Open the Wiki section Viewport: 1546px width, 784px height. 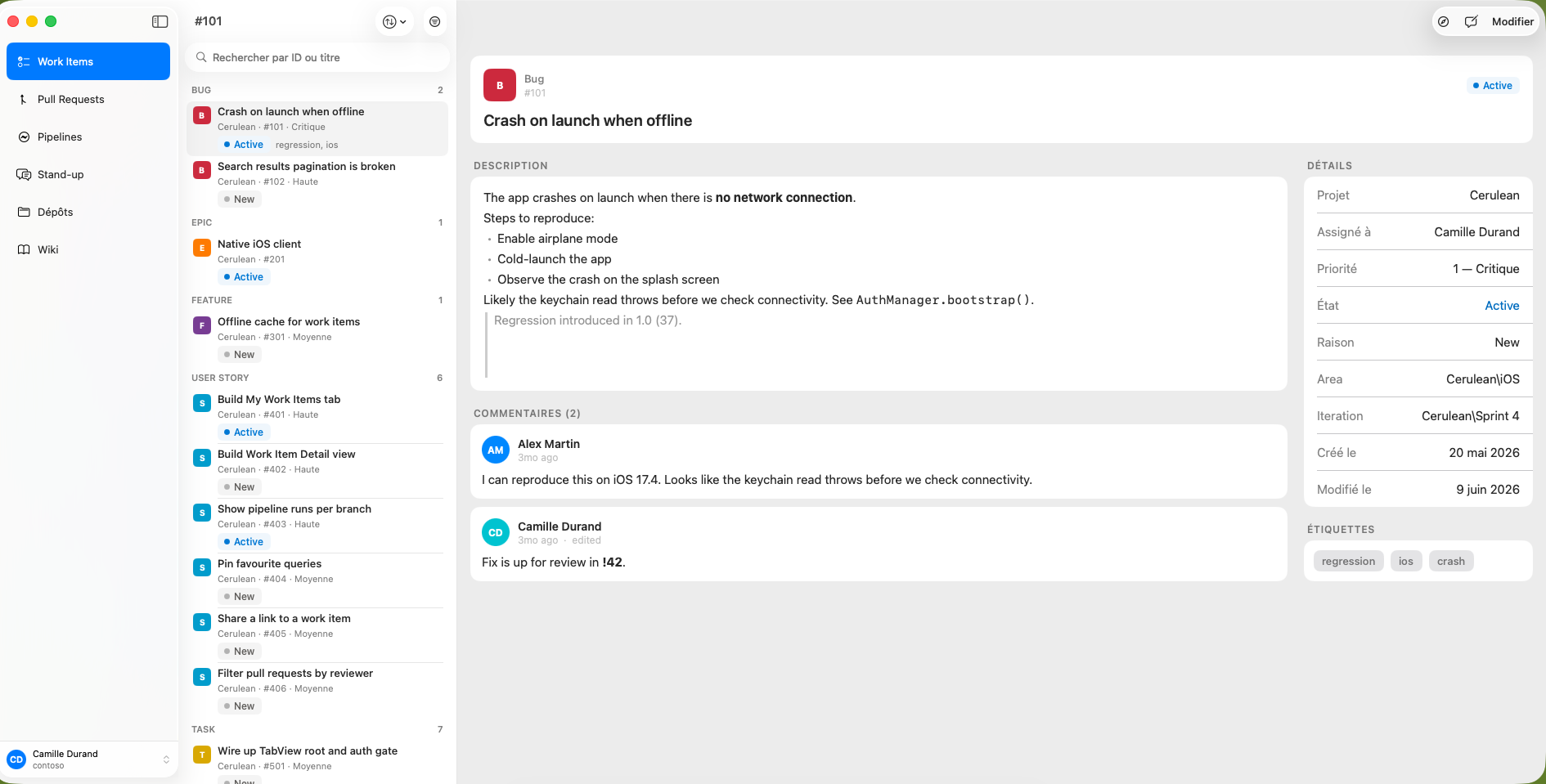88,249
